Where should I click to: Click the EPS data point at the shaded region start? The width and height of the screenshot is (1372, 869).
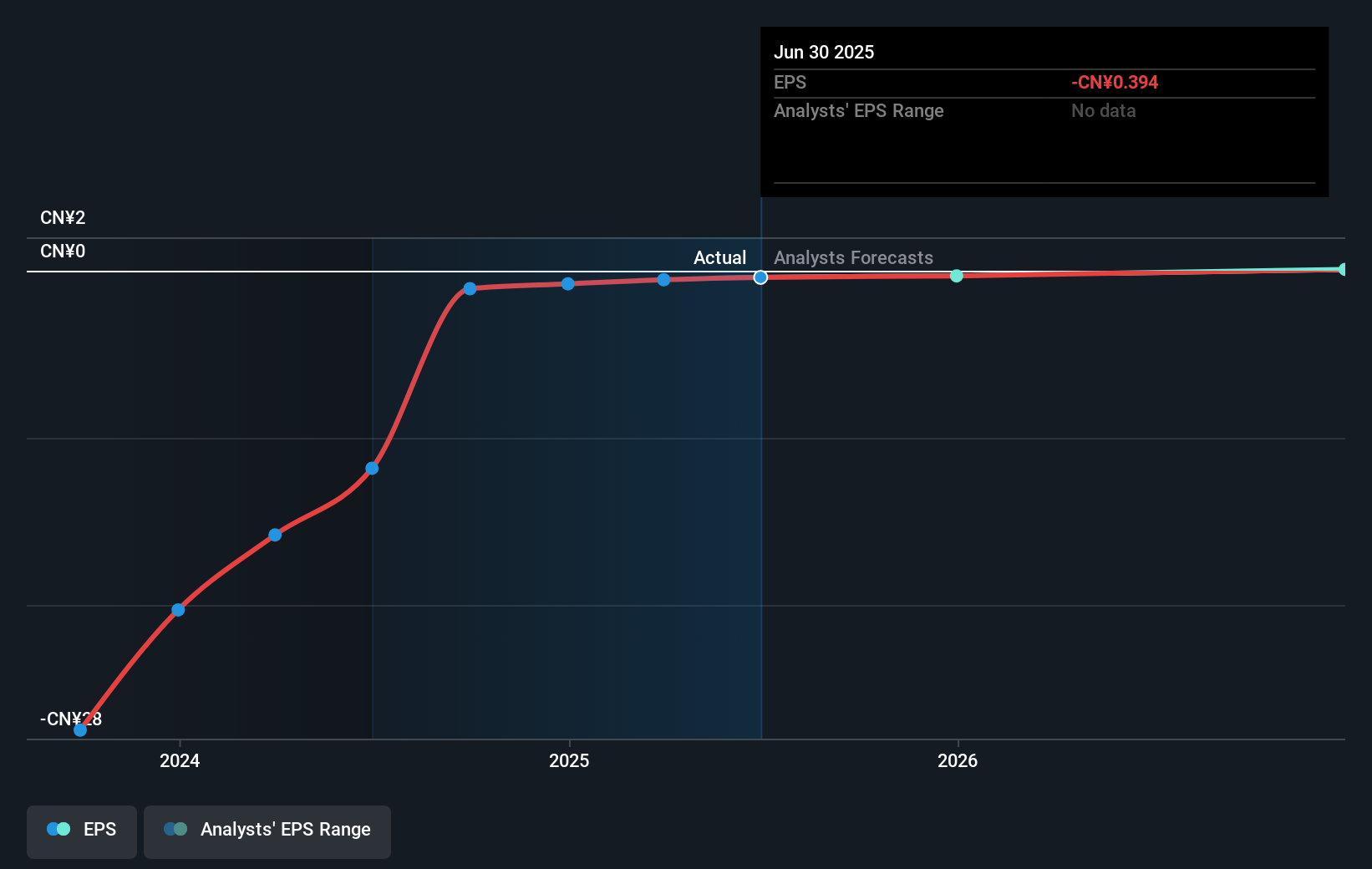(373, 468)
